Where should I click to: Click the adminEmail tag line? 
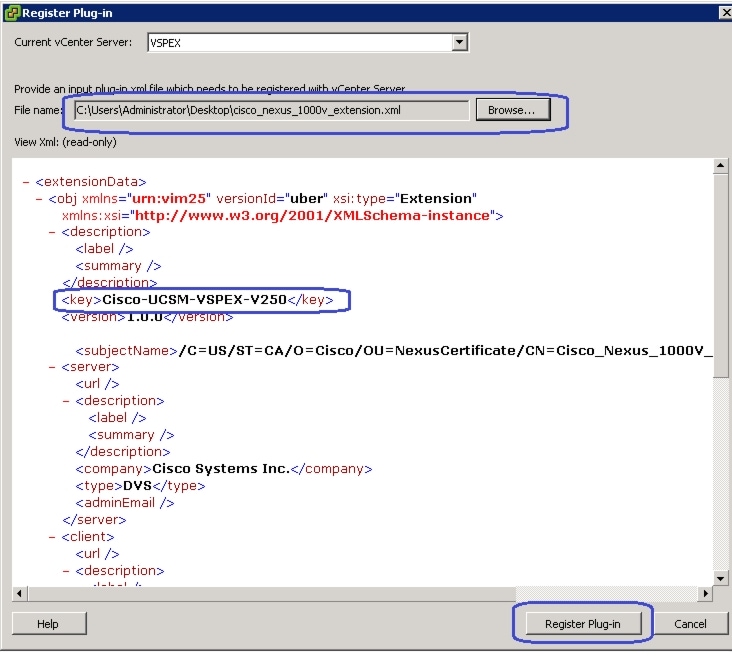(x=125, y=503)
